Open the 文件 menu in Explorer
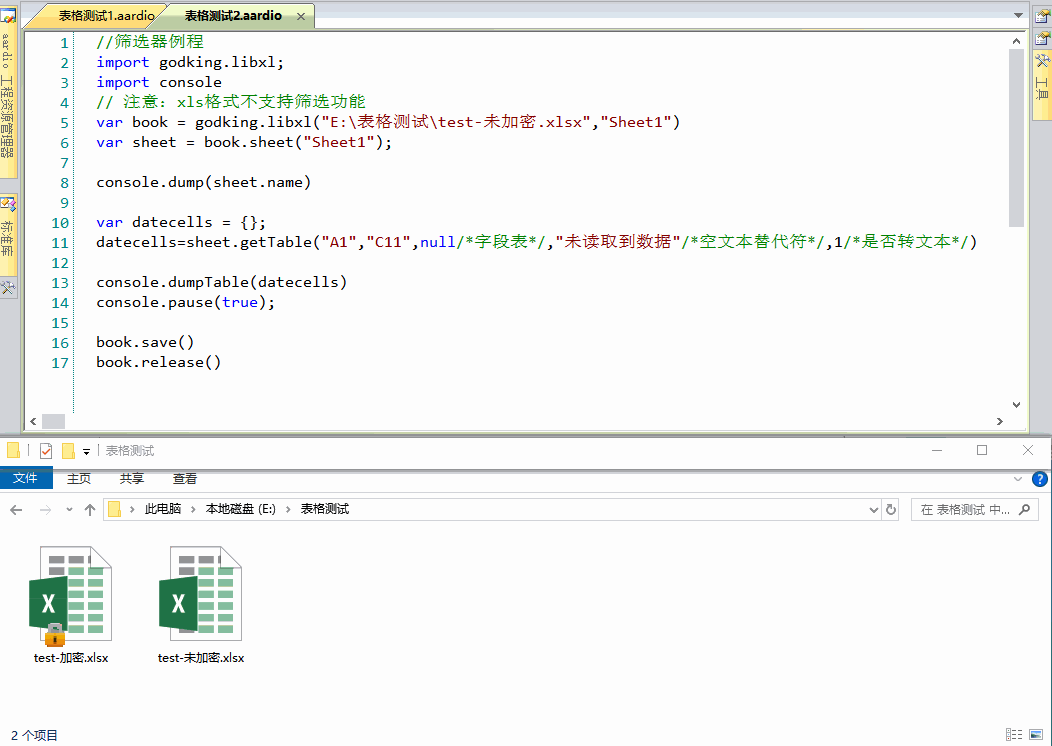The image size is (1052, 746). [25, 478]
